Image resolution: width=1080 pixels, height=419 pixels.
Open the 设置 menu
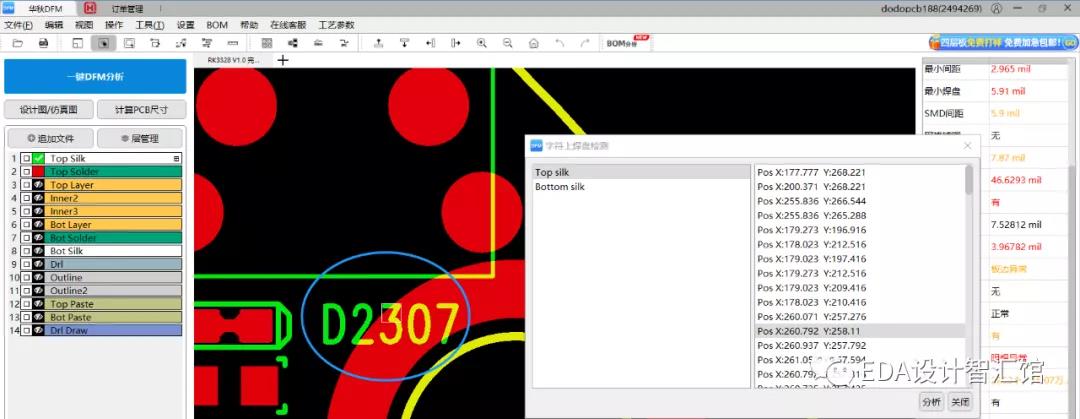coord(186,25)
